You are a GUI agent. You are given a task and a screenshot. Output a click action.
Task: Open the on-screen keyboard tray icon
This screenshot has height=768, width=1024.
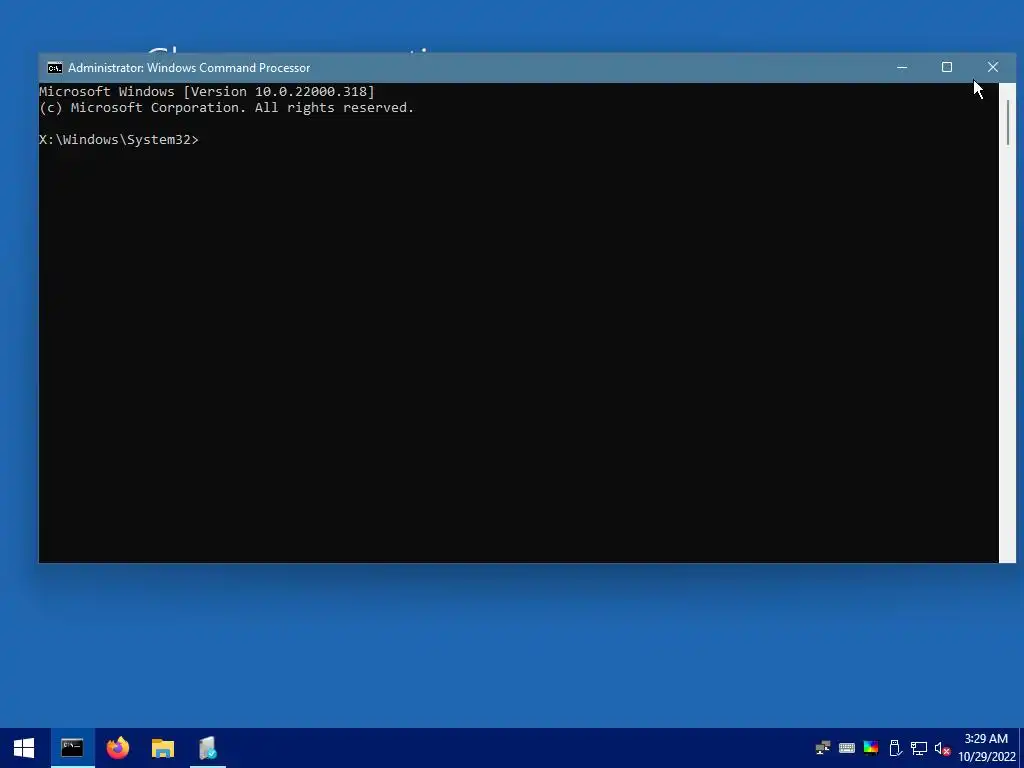point(846,748)
